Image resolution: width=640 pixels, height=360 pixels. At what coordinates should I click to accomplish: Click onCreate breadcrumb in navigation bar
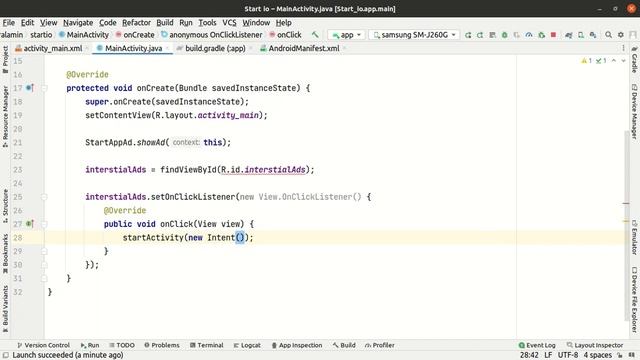click(135, 35)
